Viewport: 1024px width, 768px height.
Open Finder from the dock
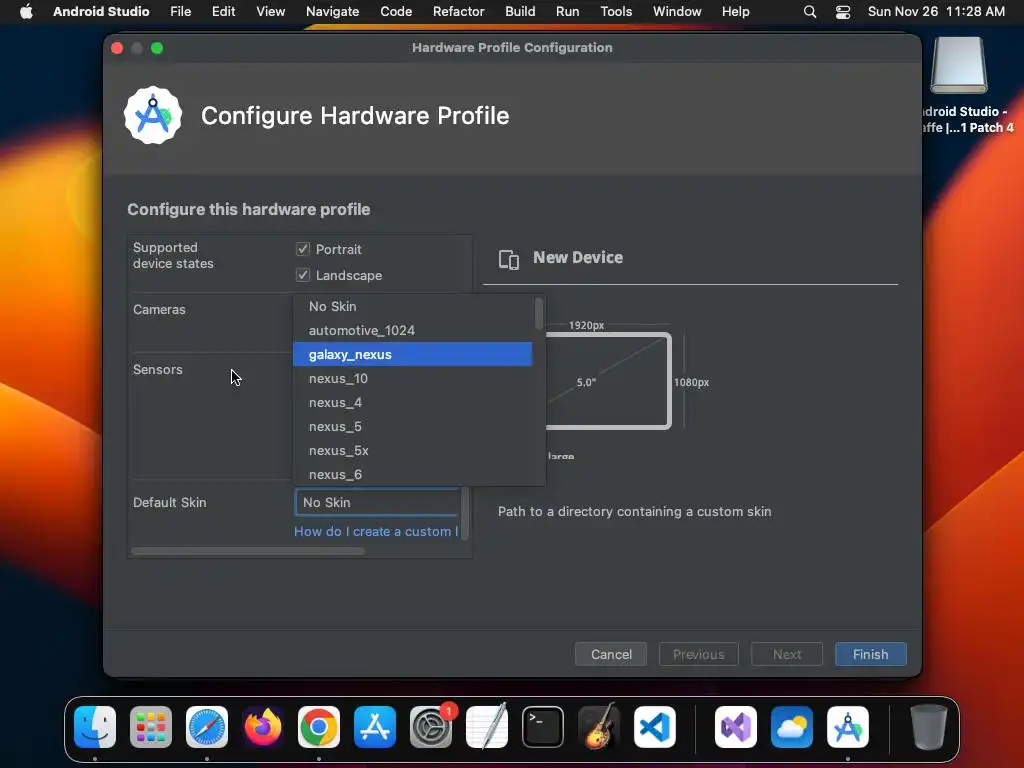click(x=95, y=727)
